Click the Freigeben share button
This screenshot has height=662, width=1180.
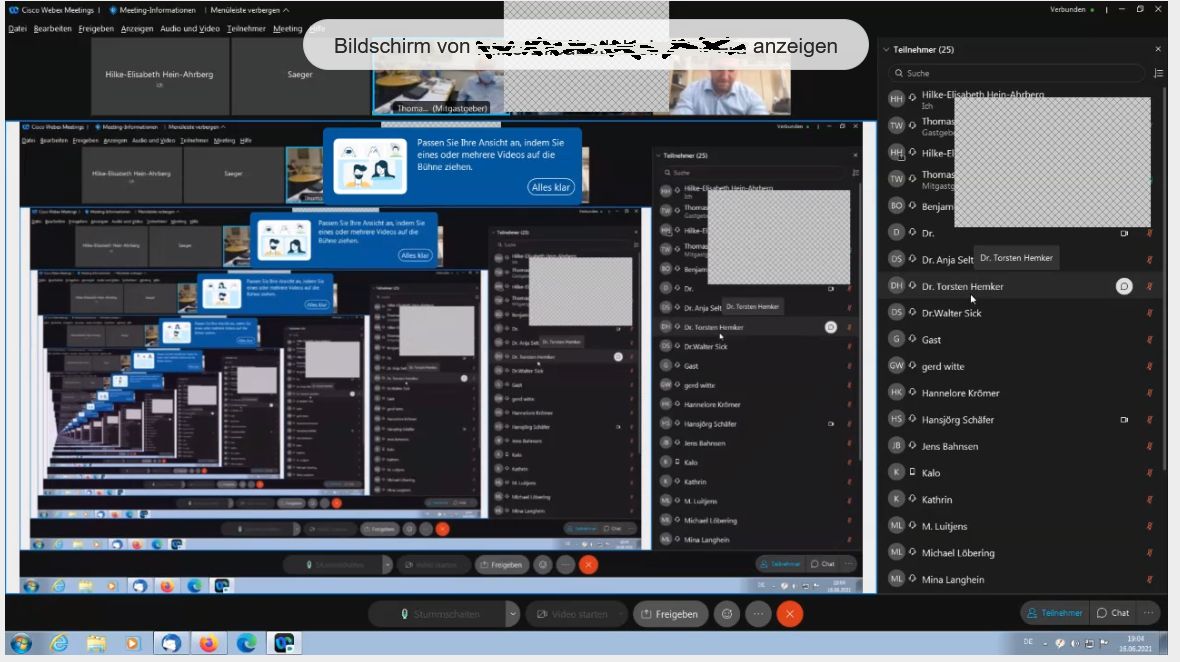coord(670,614)
